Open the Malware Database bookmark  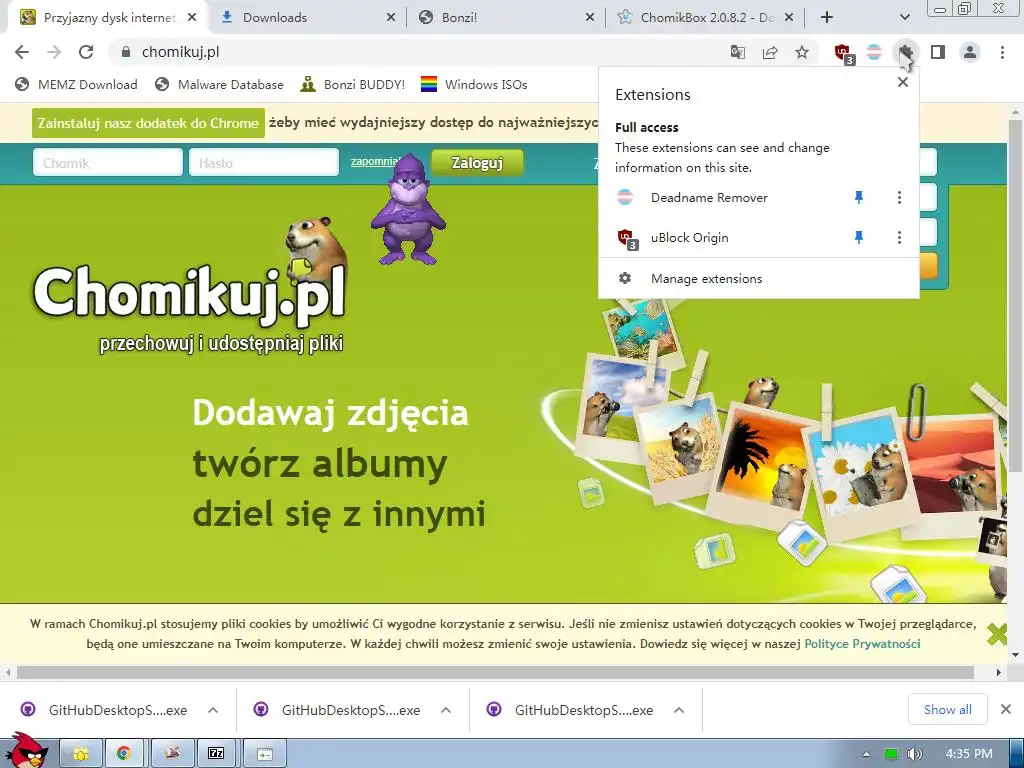click(219, 84)
